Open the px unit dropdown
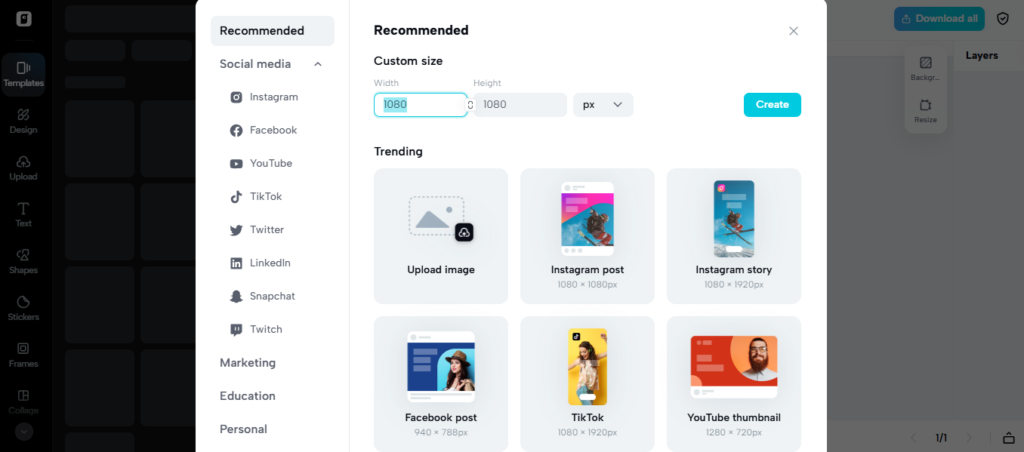This screenshot has height=452, width=1024. (x=603, y=105)
